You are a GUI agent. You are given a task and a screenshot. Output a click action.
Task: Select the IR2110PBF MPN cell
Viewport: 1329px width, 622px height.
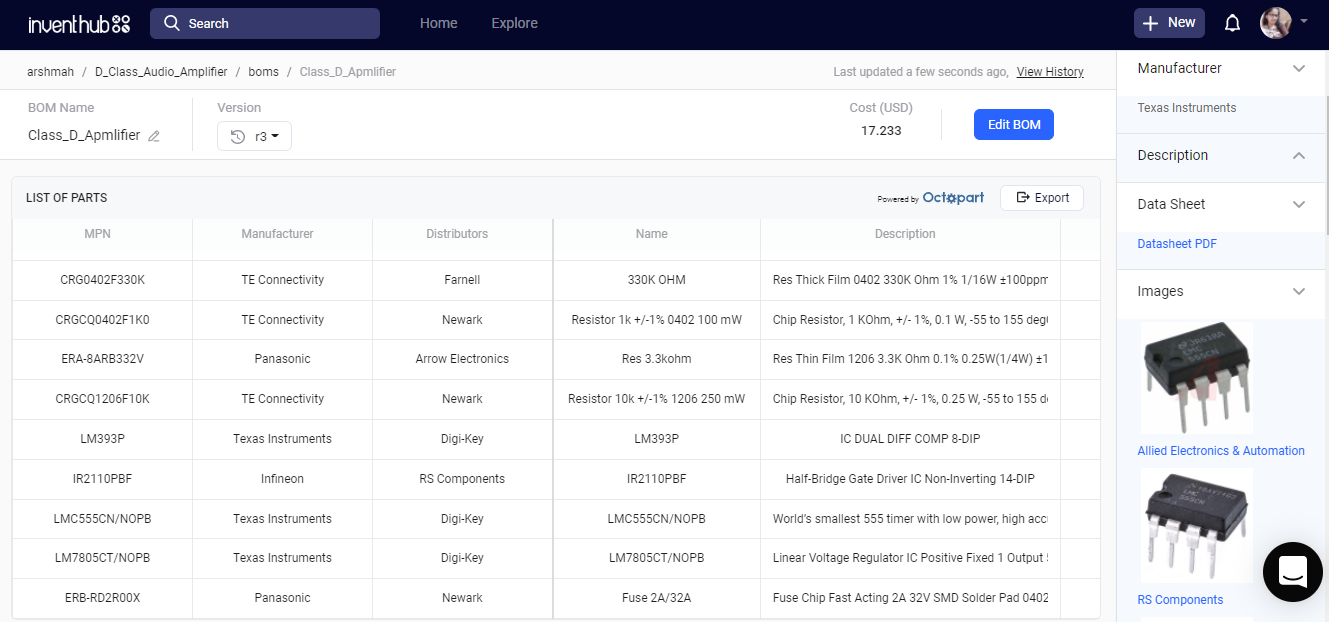102,479
